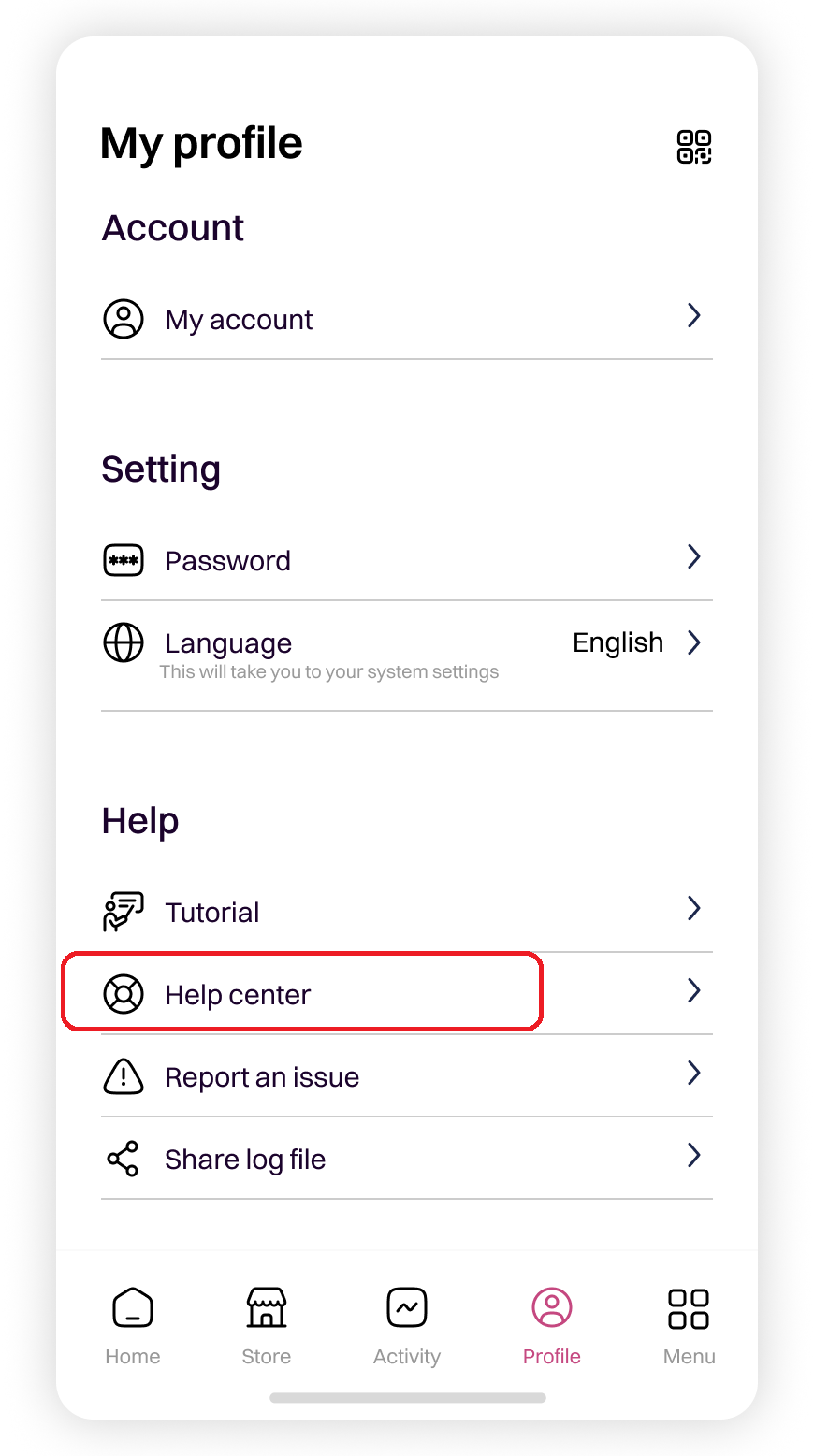
Task: Click the Help center lifebuoy icon
Action: [124, 994]
